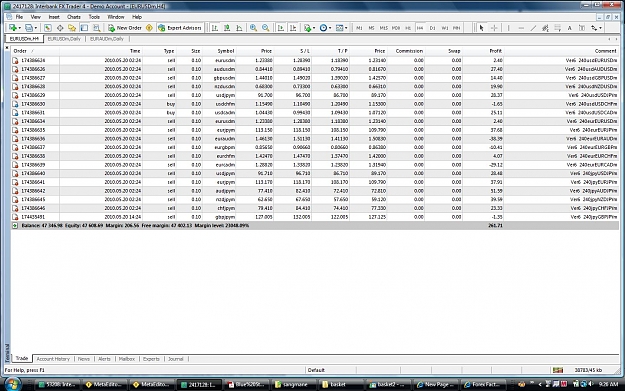This screenshot has height=391, width=625.
Task: Toggle the W1 timeframe button
Action: coord(445,28)
